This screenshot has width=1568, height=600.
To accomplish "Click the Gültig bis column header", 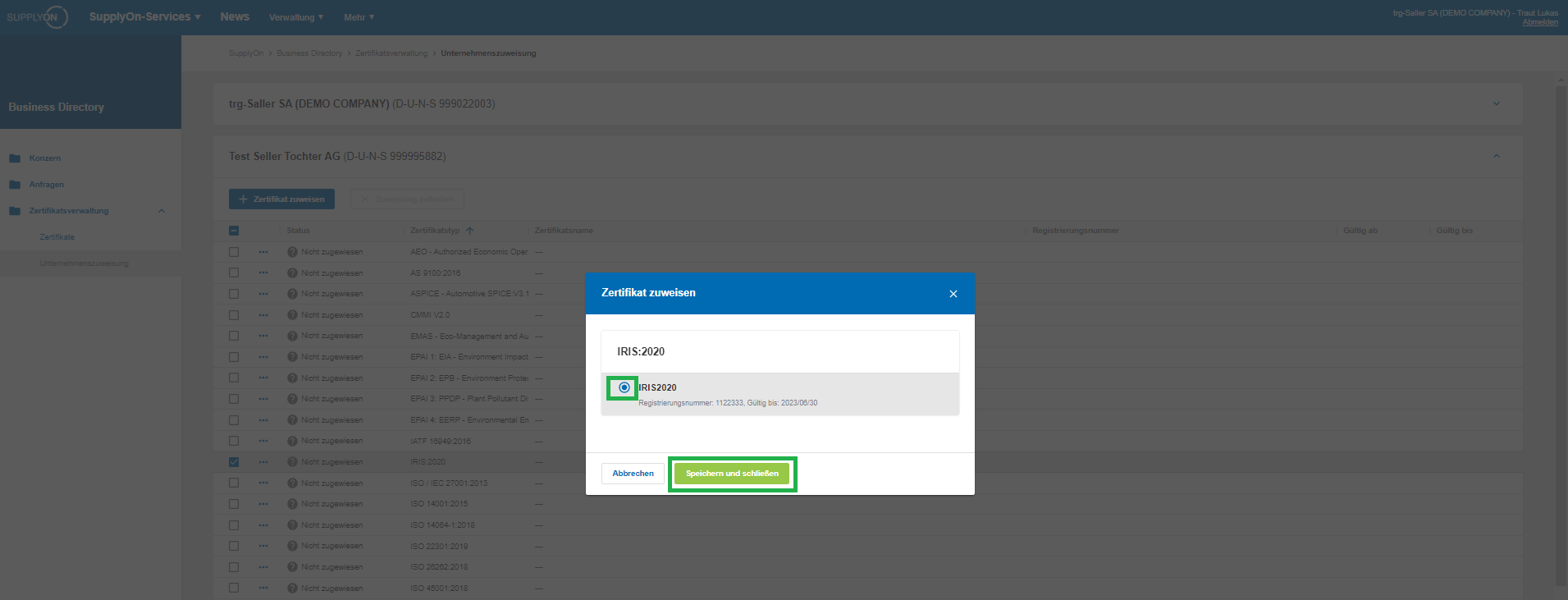I will 1454,231.
